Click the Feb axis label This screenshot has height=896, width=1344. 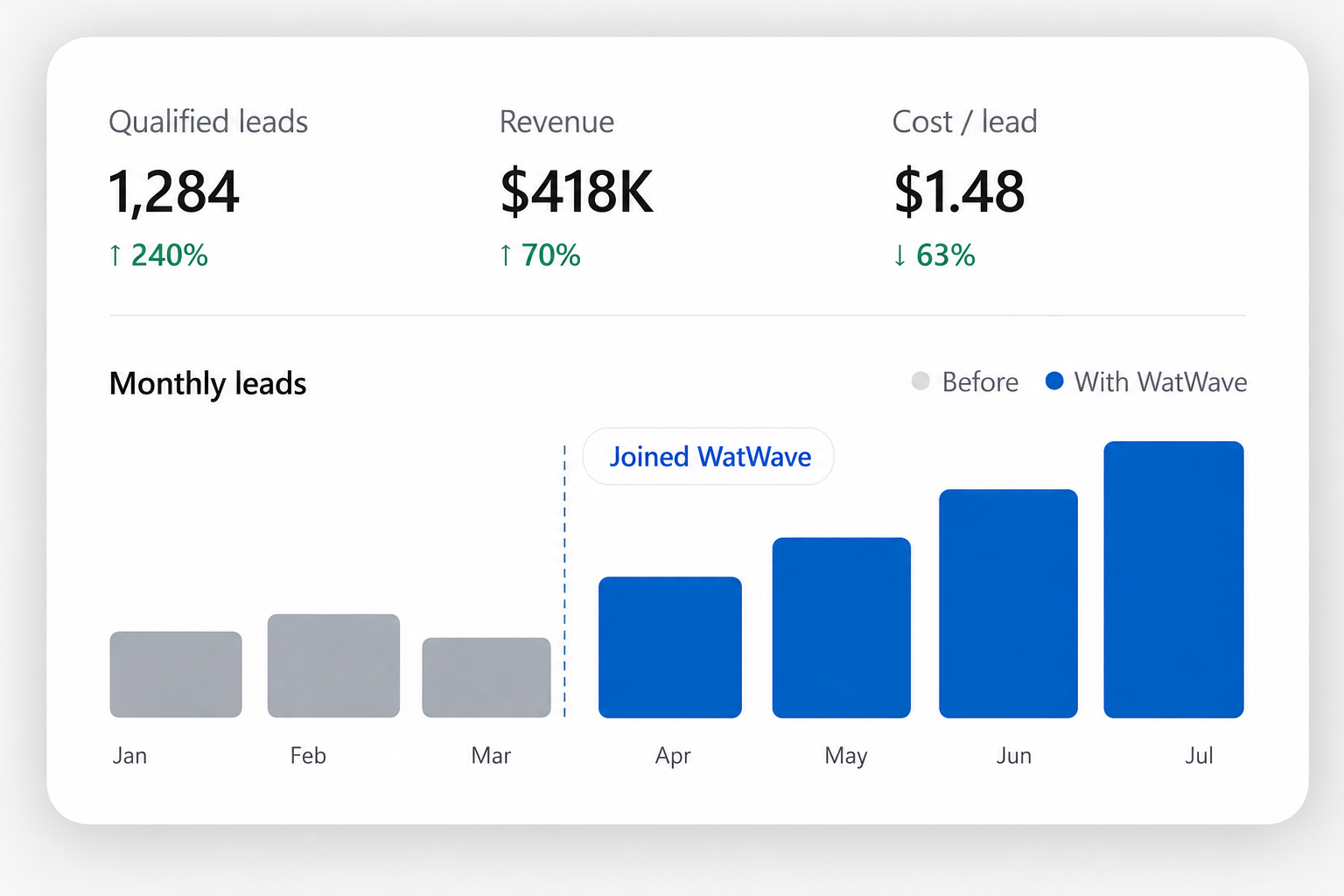[x=308, y=756]
